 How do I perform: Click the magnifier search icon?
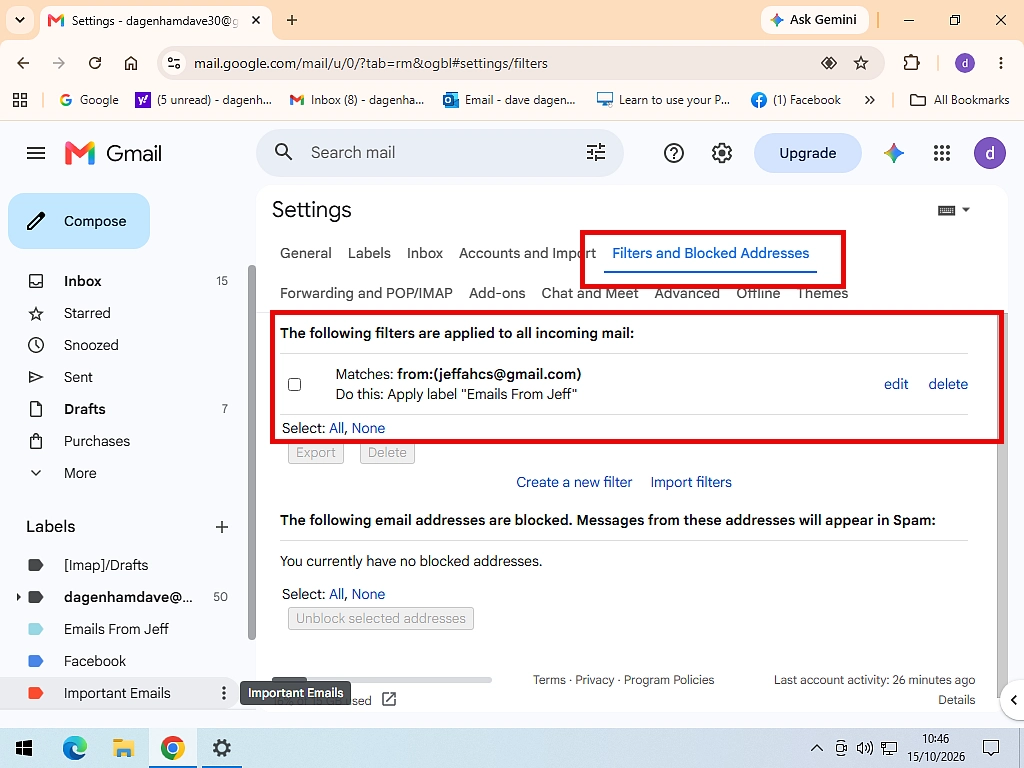click(283, 152)
